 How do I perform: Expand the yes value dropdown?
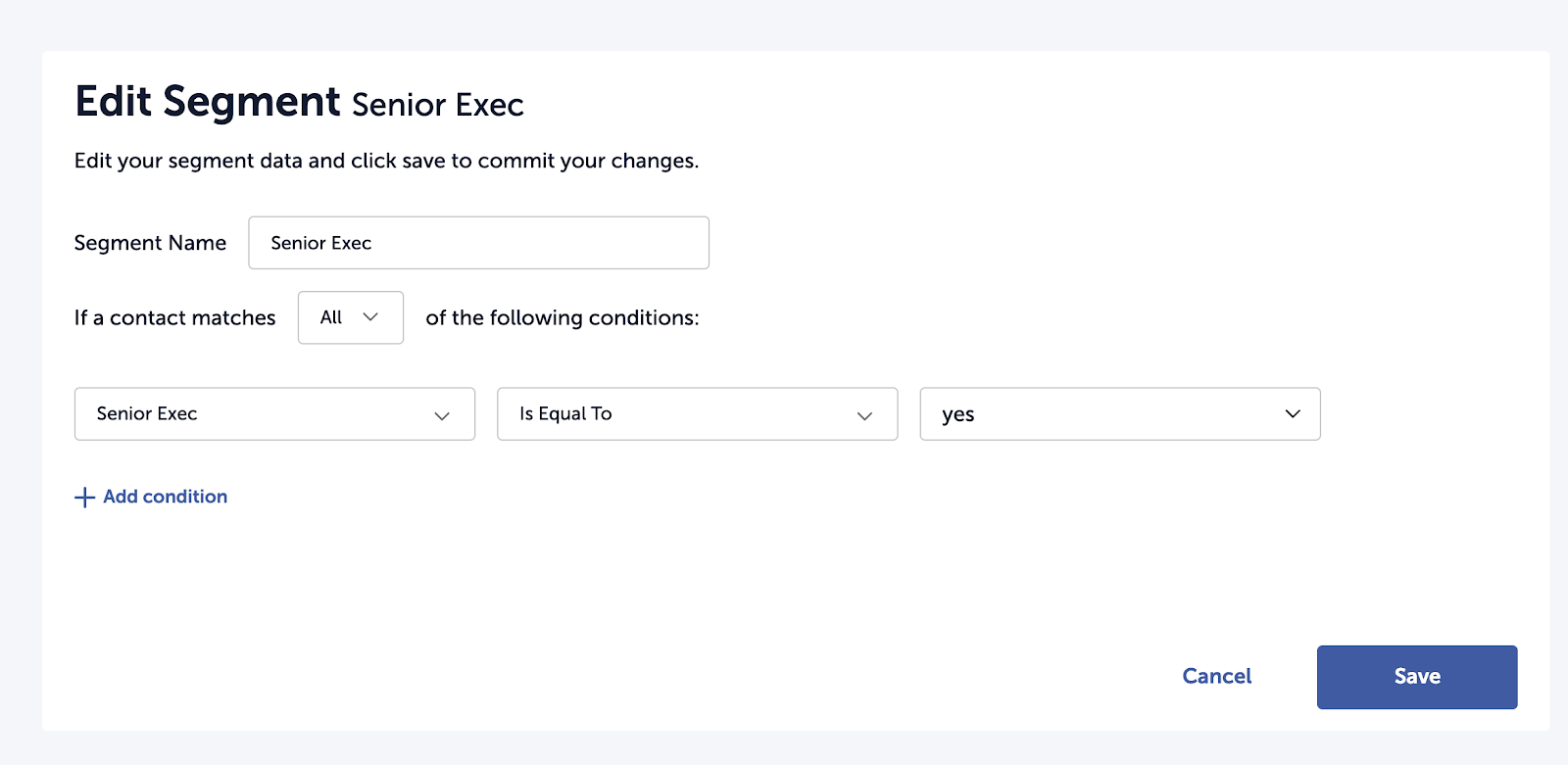[x=1119, y=414]
